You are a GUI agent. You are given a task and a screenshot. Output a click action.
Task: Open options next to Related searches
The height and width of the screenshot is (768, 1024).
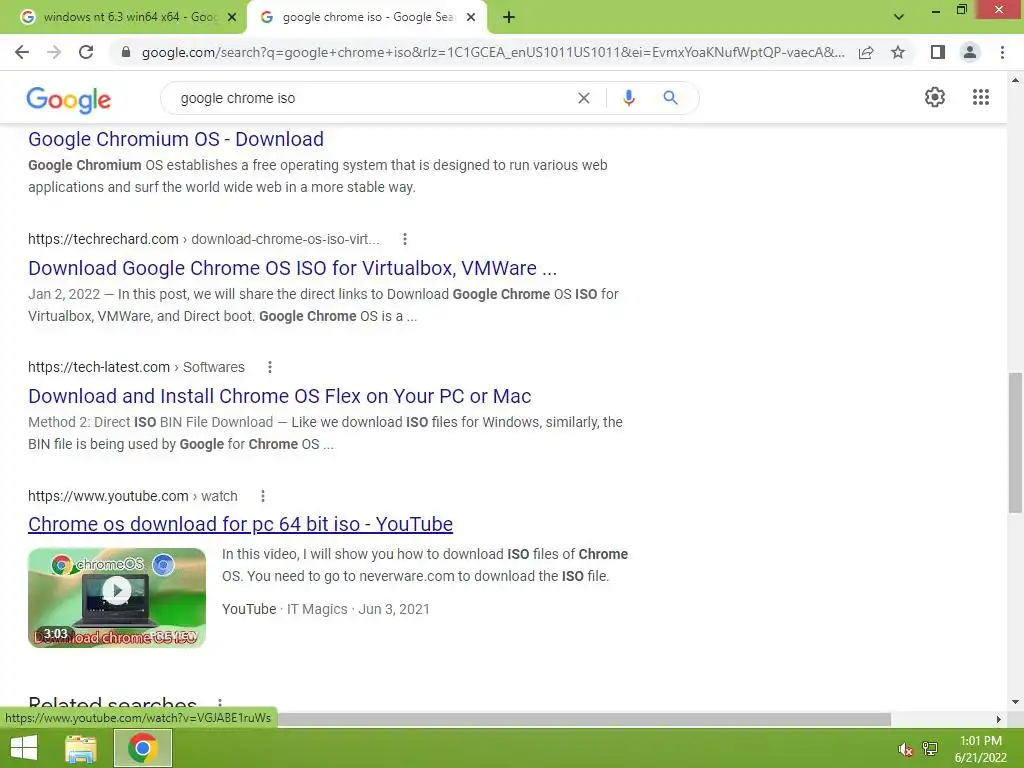[220, 703]
